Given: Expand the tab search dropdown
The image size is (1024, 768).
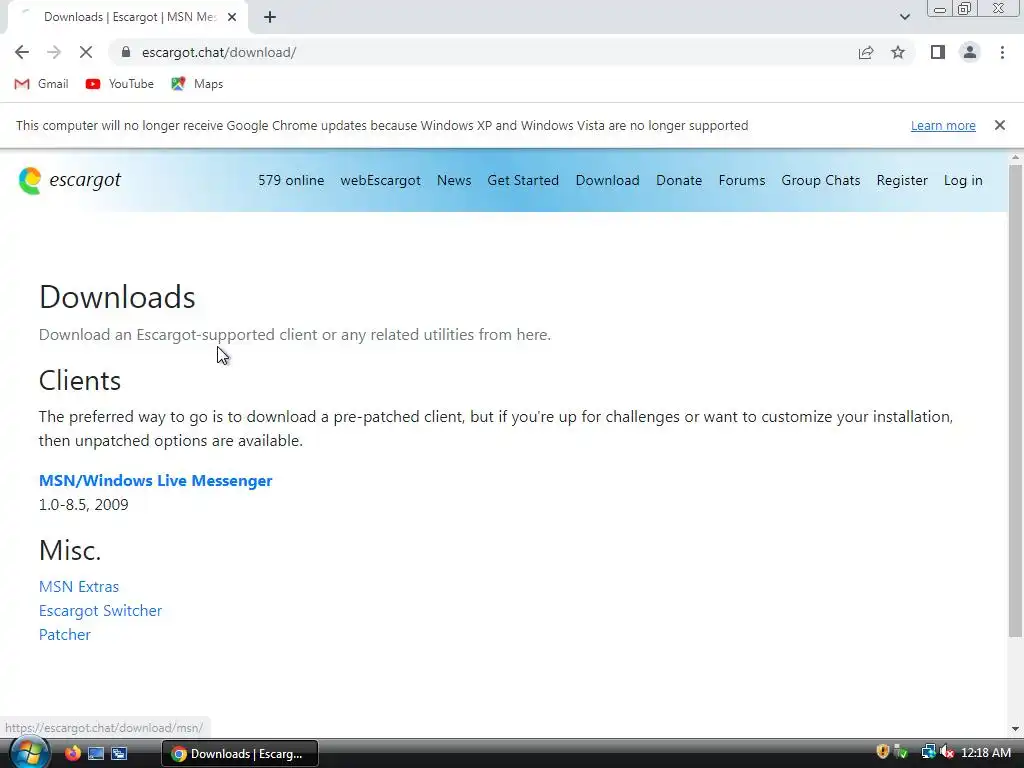Looking at the screenshot, I should 904,17.
